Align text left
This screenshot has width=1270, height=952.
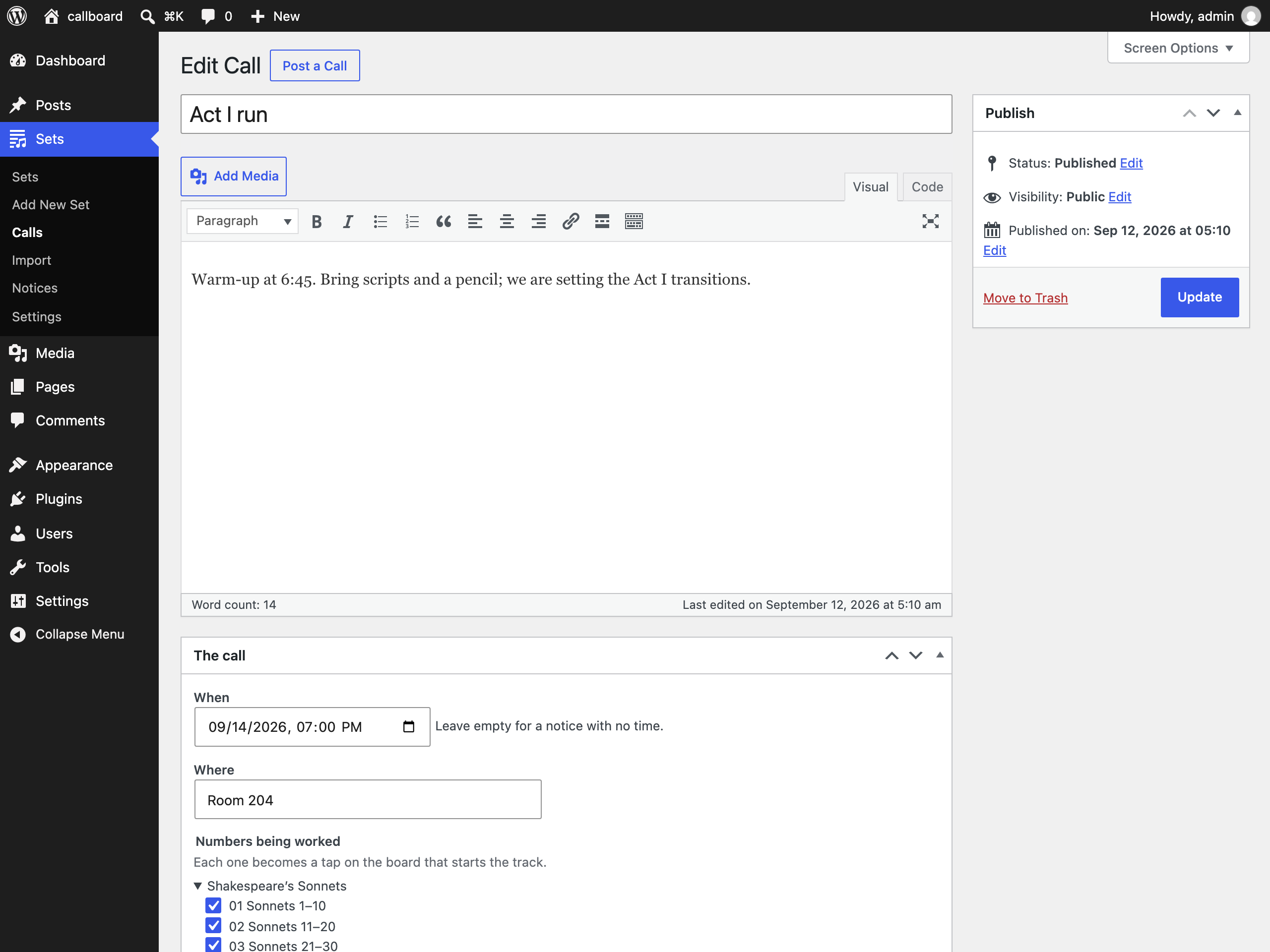point(475,222)
